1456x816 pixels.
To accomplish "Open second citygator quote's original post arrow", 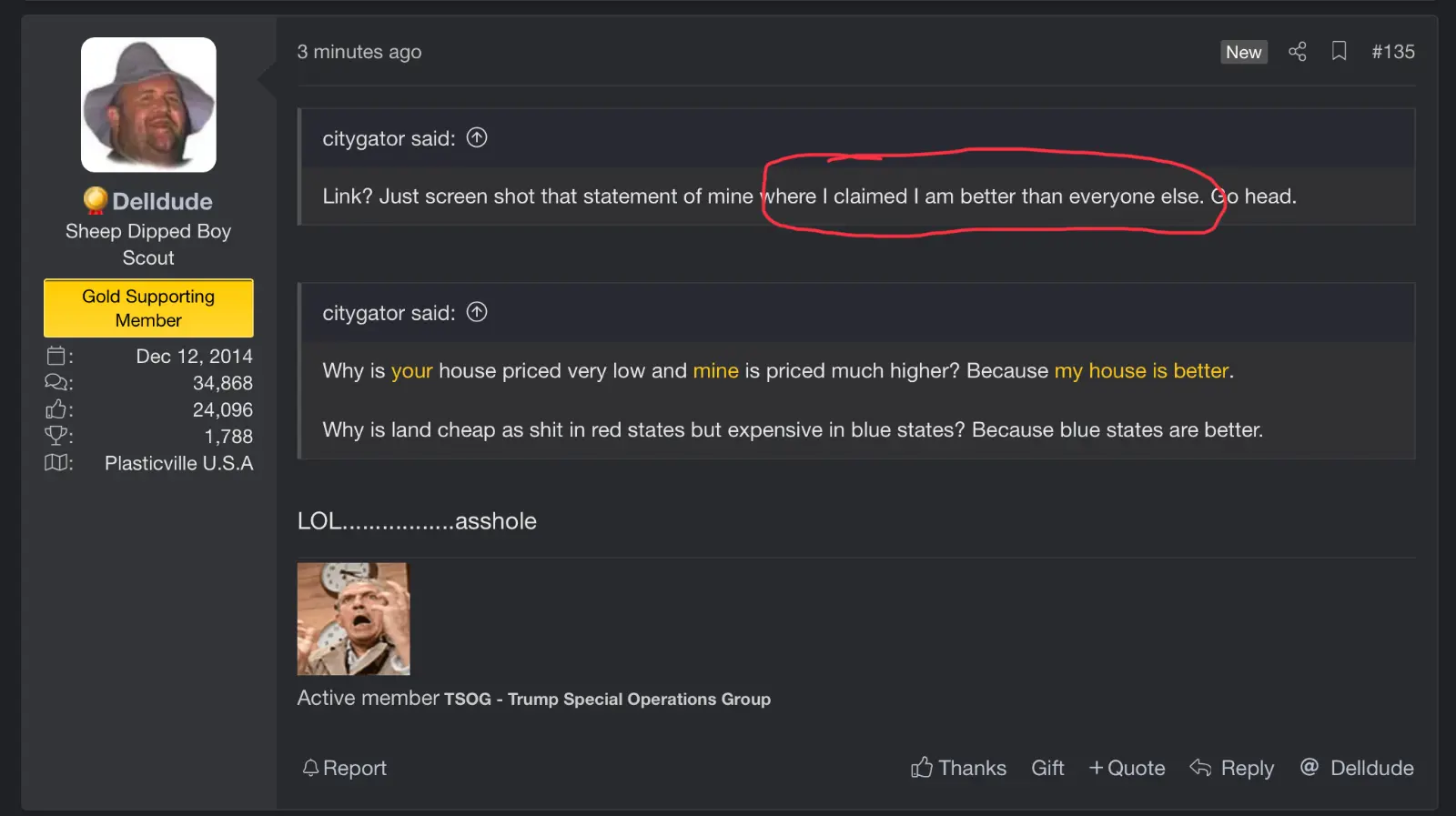I will point(477,312).
